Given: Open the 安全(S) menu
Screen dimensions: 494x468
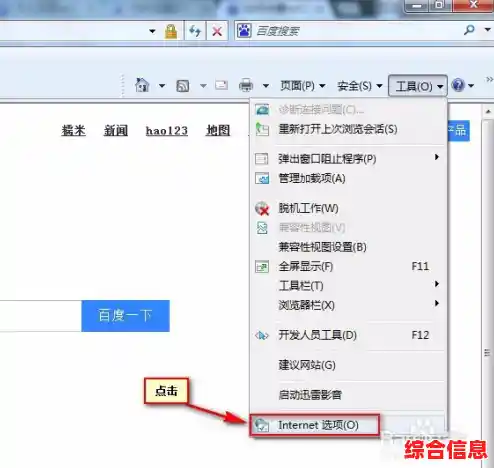Looking at the screenshot, I should tap(359, 86).
